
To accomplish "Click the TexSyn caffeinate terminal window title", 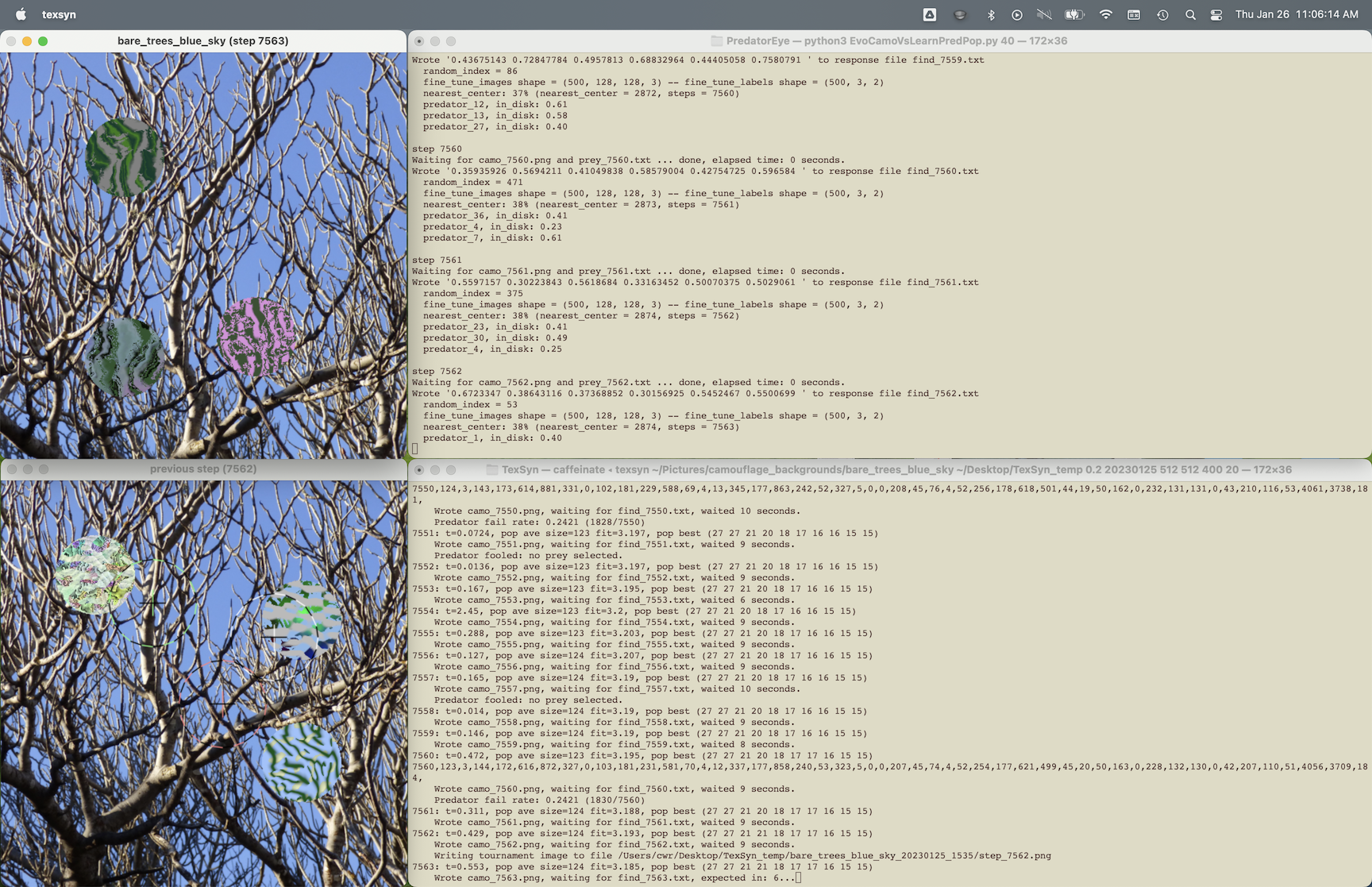I will point(896,469).
